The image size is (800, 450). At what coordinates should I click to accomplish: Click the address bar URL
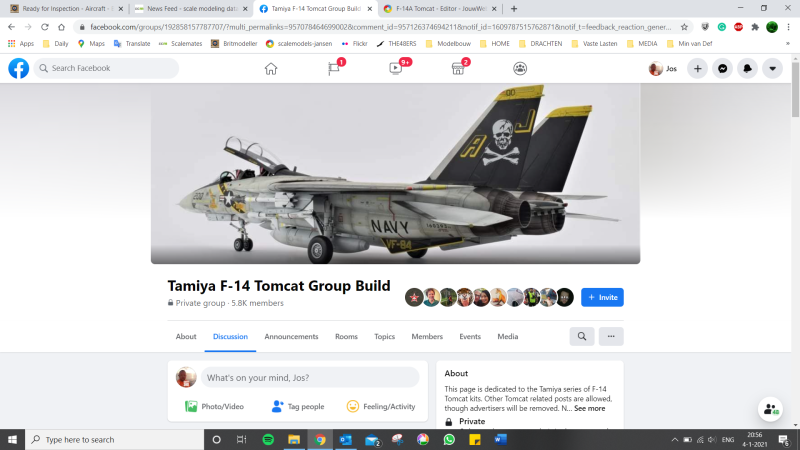[x=381, y=27]
